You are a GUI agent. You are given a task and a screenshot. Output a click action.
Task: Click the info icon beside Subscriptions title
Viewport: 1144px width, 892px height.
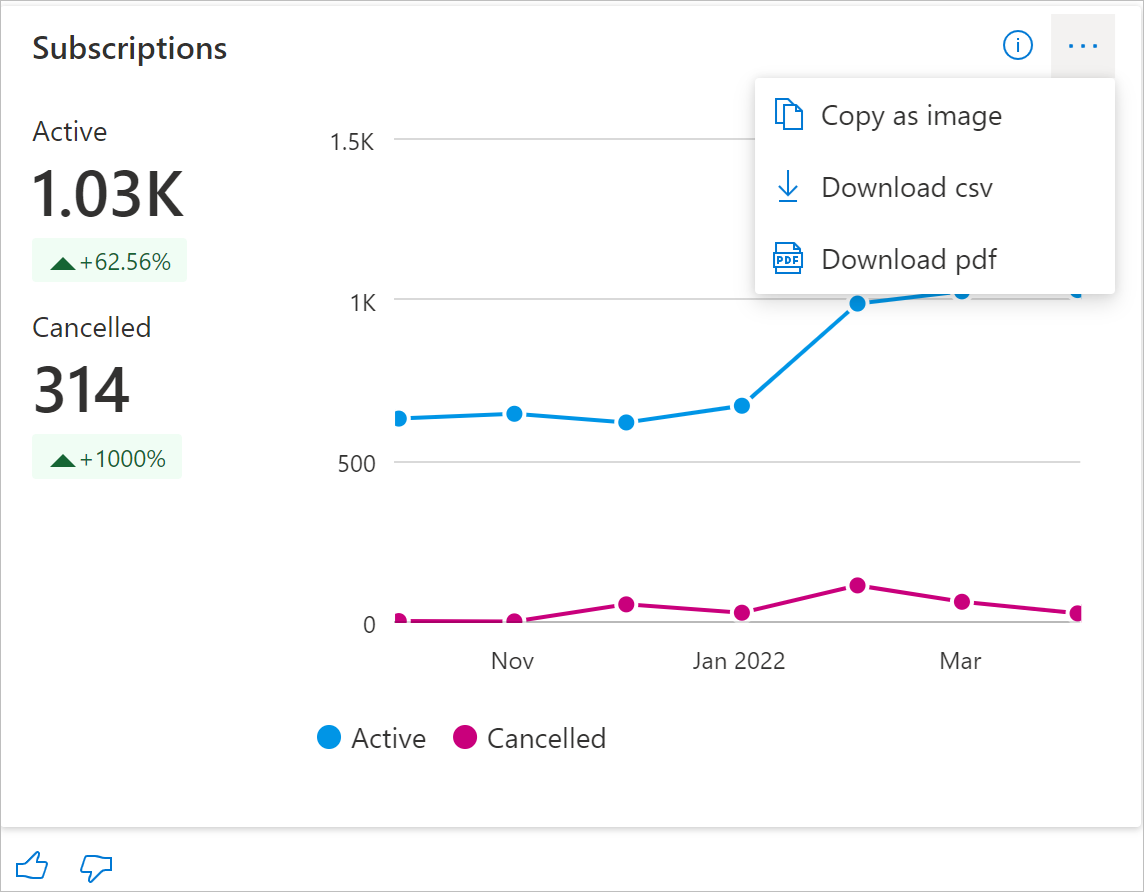tap(1017, 45)
